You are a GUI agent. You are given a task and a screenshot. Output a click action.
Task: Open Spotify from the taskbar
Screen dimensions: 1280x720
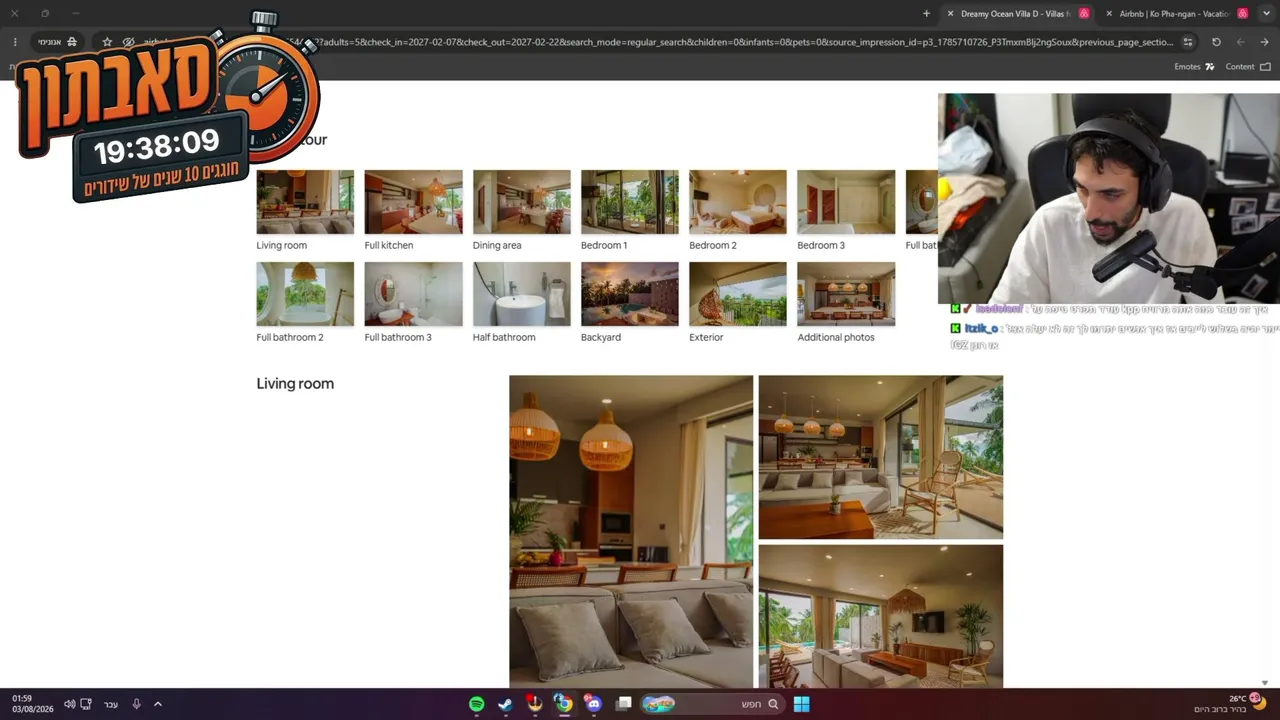tap(477, 704)
